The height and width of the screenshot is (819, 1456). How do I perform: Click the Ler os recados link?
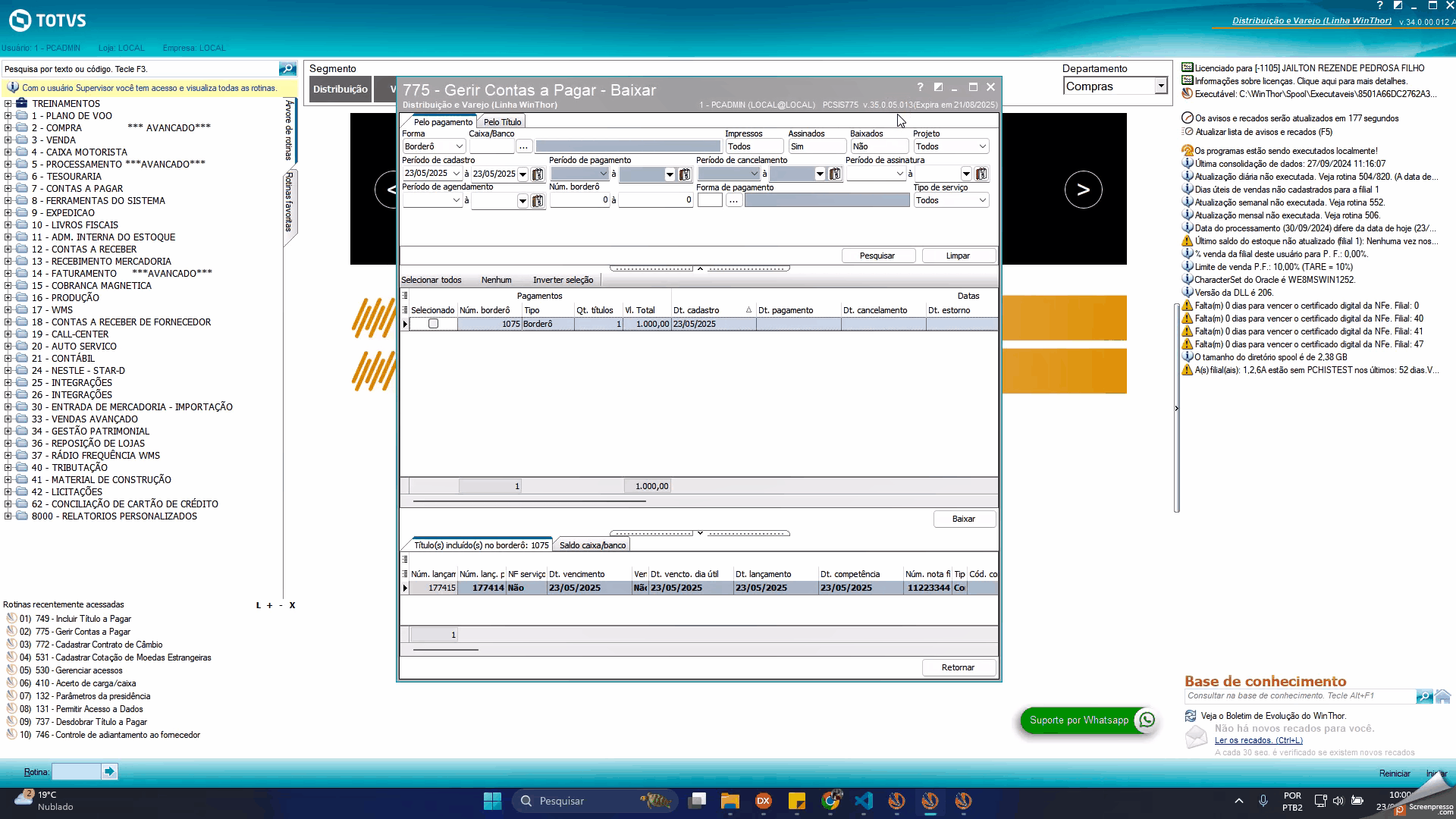pos(1258,741)
